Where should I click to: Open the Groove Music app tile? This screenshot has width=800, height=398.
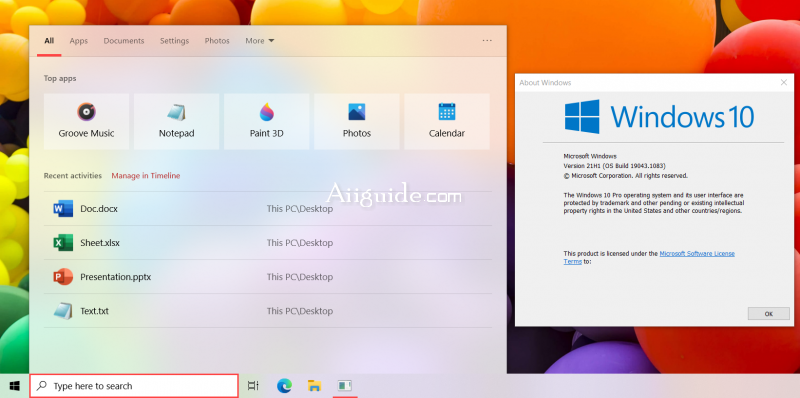click(x=86, y=121)
